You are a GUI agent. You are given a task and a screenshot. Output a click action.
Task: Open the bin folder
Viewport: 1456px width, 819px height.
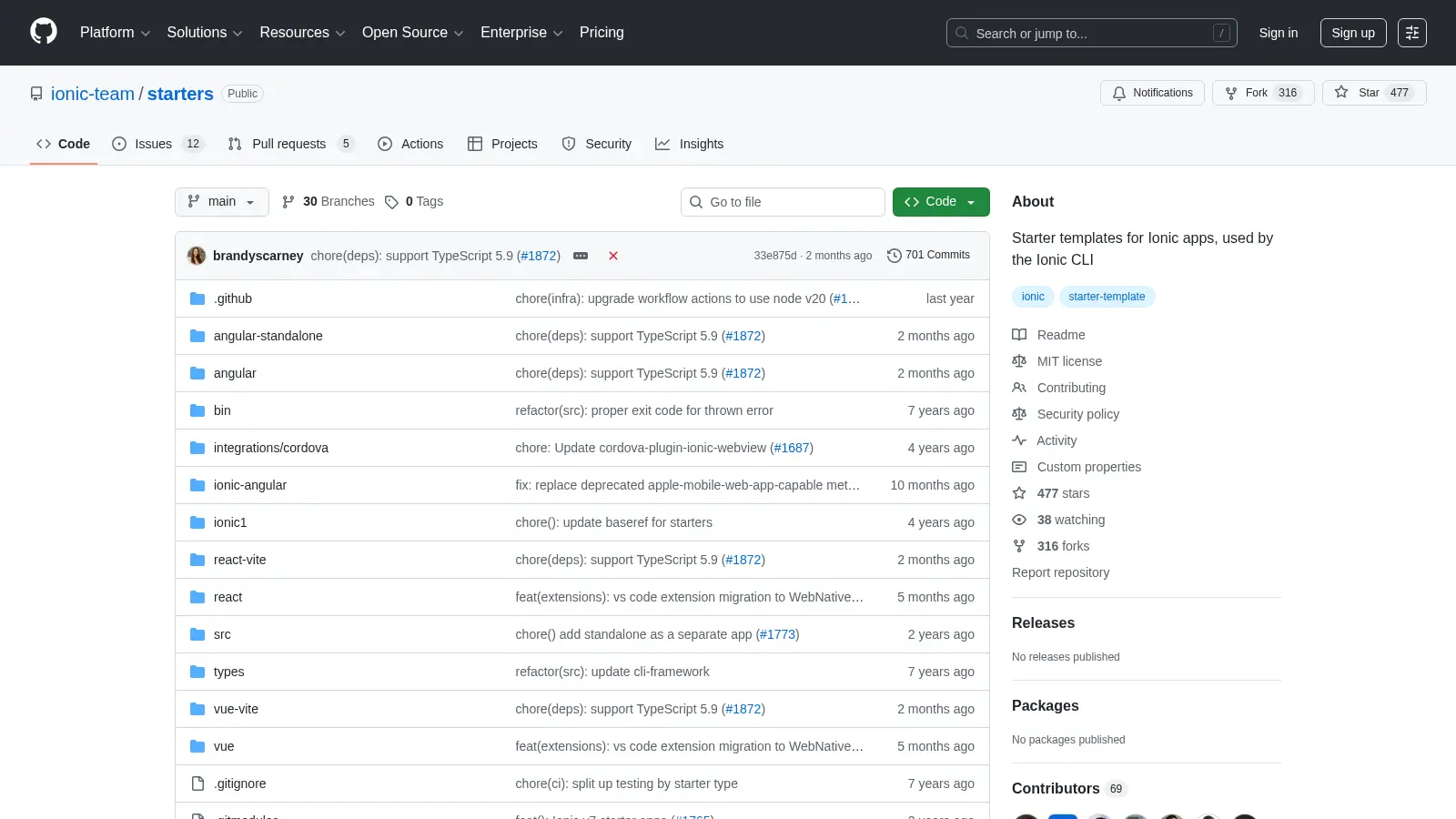point(222,410)
